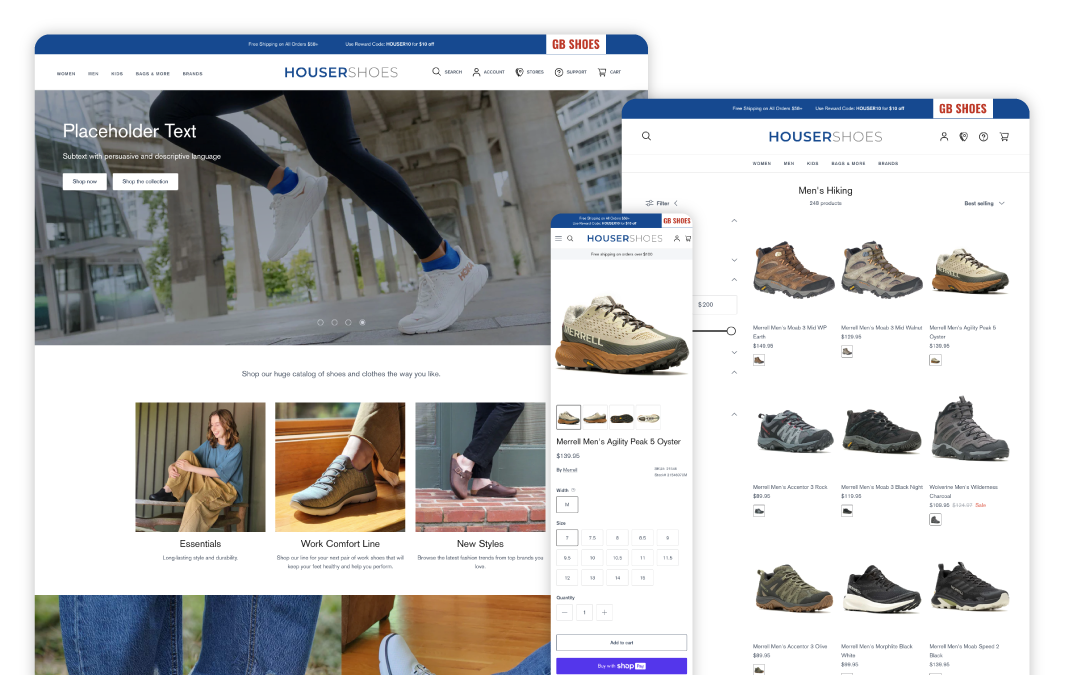Open the Best selling sort dropdown

984,203
